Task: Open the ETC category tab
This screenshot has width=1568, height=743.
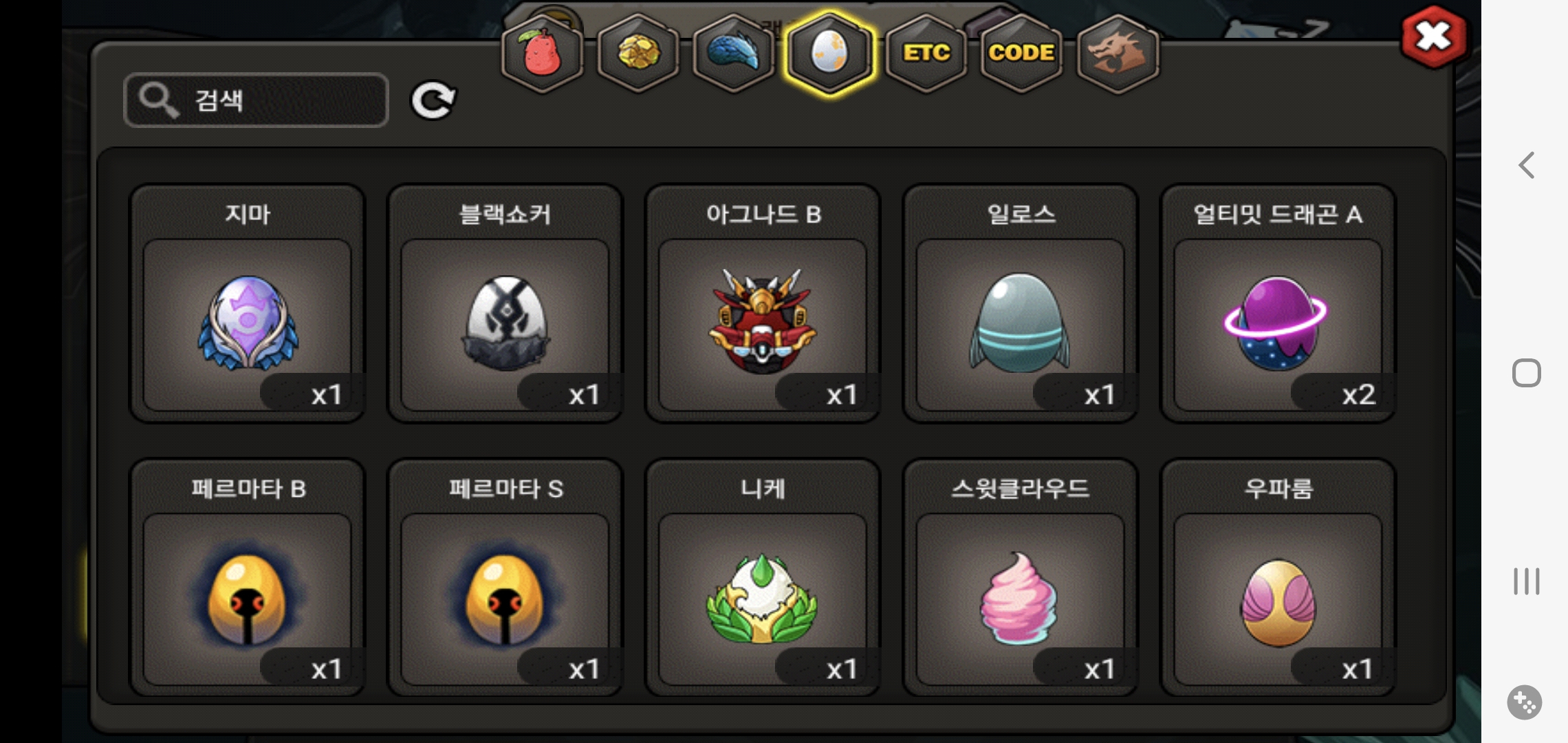Action: coord(926,54)
